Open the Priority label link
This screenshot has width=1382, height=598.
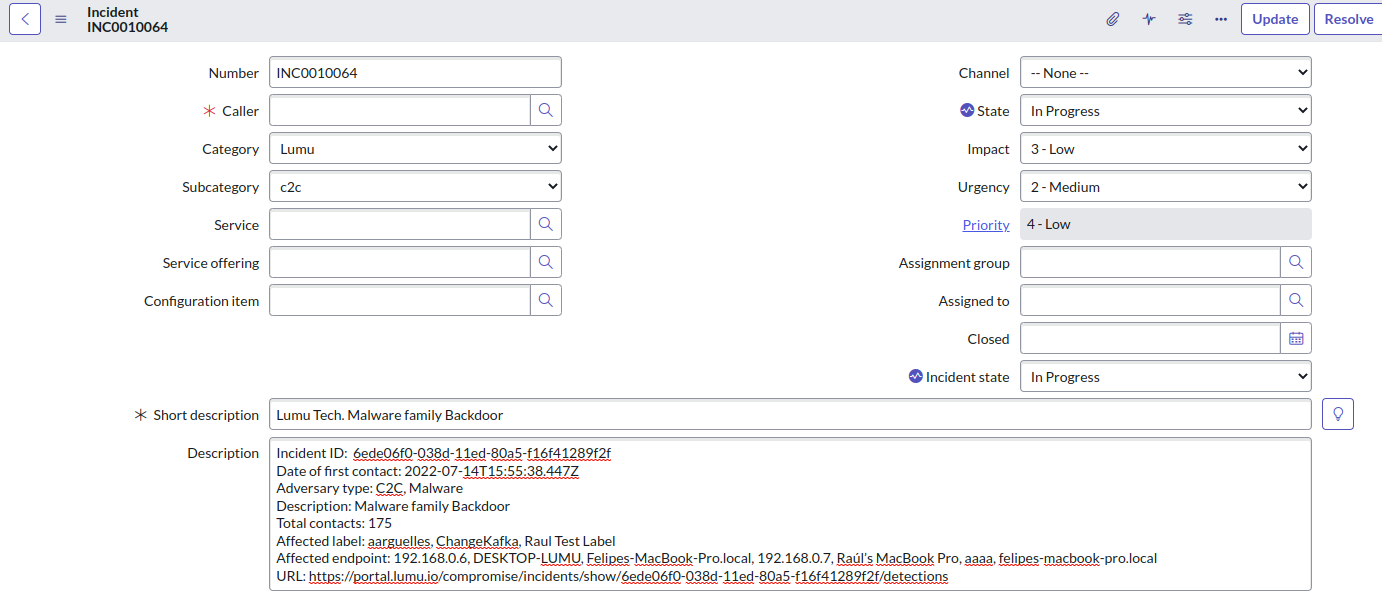point(985,225)
